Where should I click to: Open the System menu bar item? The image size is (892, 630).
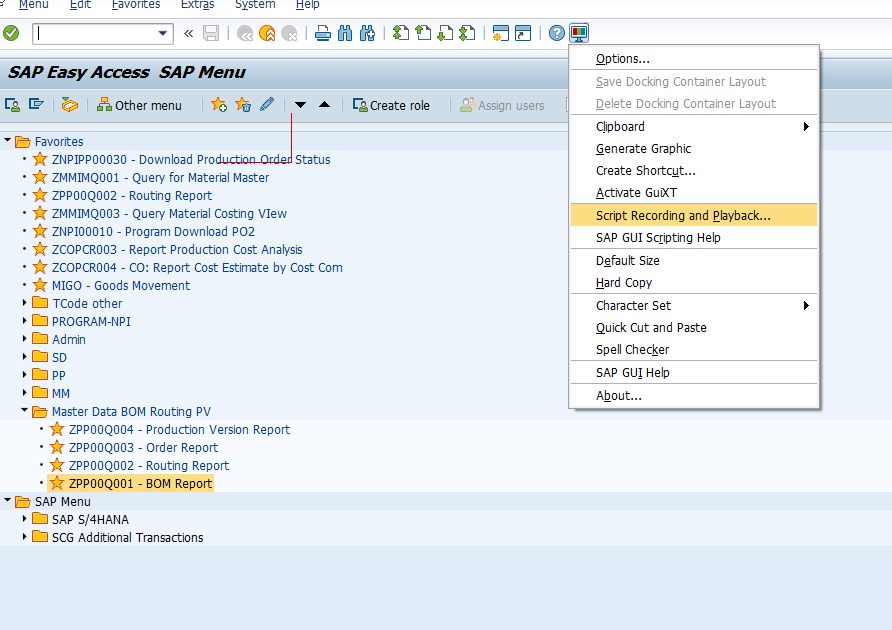[255, 5]
